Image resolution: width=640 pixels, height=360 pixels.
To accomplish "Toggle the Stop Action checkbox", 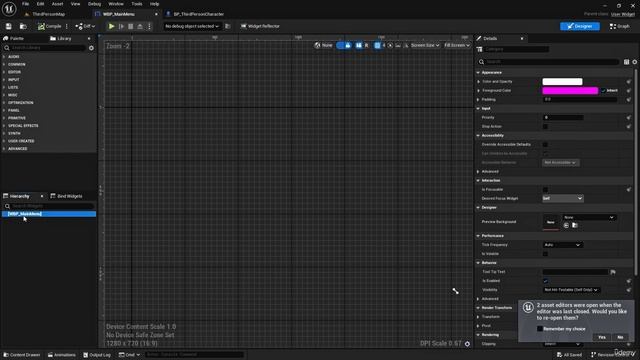I will (545, 127).
